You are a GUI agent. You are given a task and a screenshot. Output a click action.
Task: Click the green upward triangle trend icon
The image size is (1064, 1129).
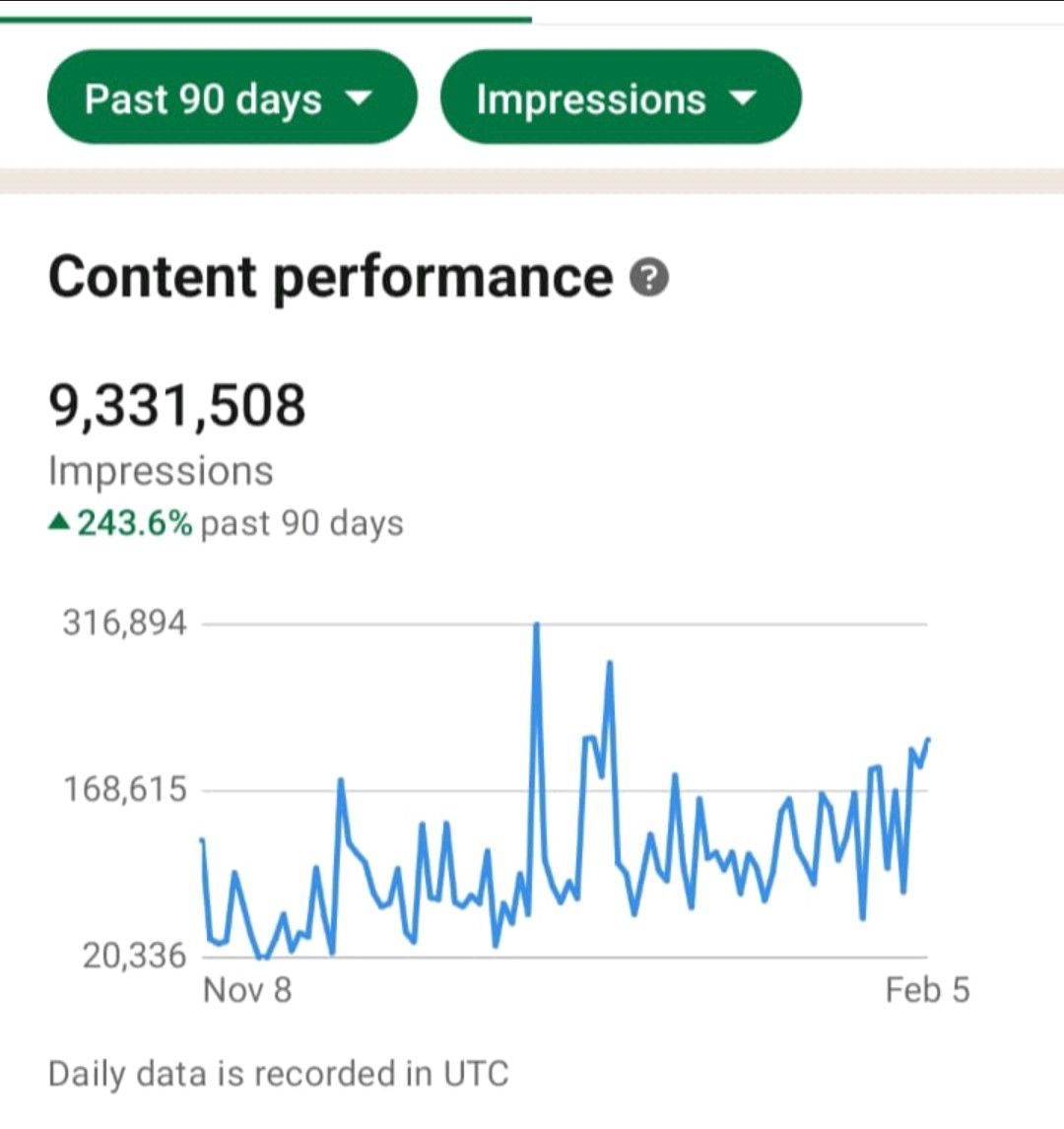point(59,523)
